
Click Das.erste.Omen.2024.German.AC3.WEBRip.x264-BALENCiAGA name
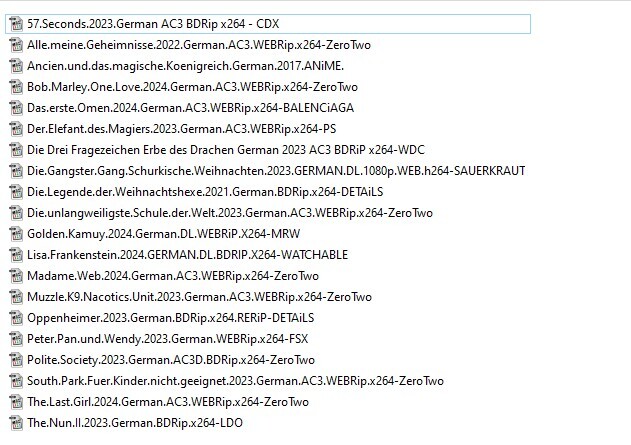(x=190, y=108)
